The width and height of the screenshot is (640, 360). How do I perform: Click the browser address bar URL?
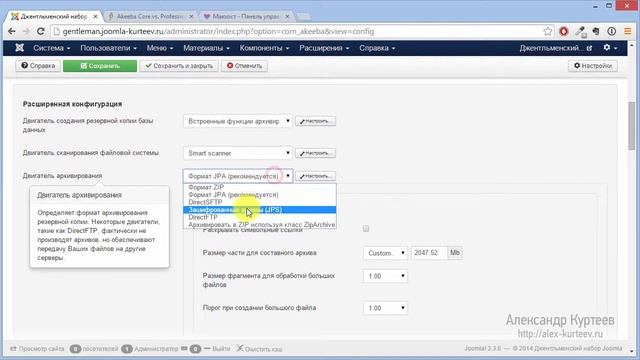218,31
